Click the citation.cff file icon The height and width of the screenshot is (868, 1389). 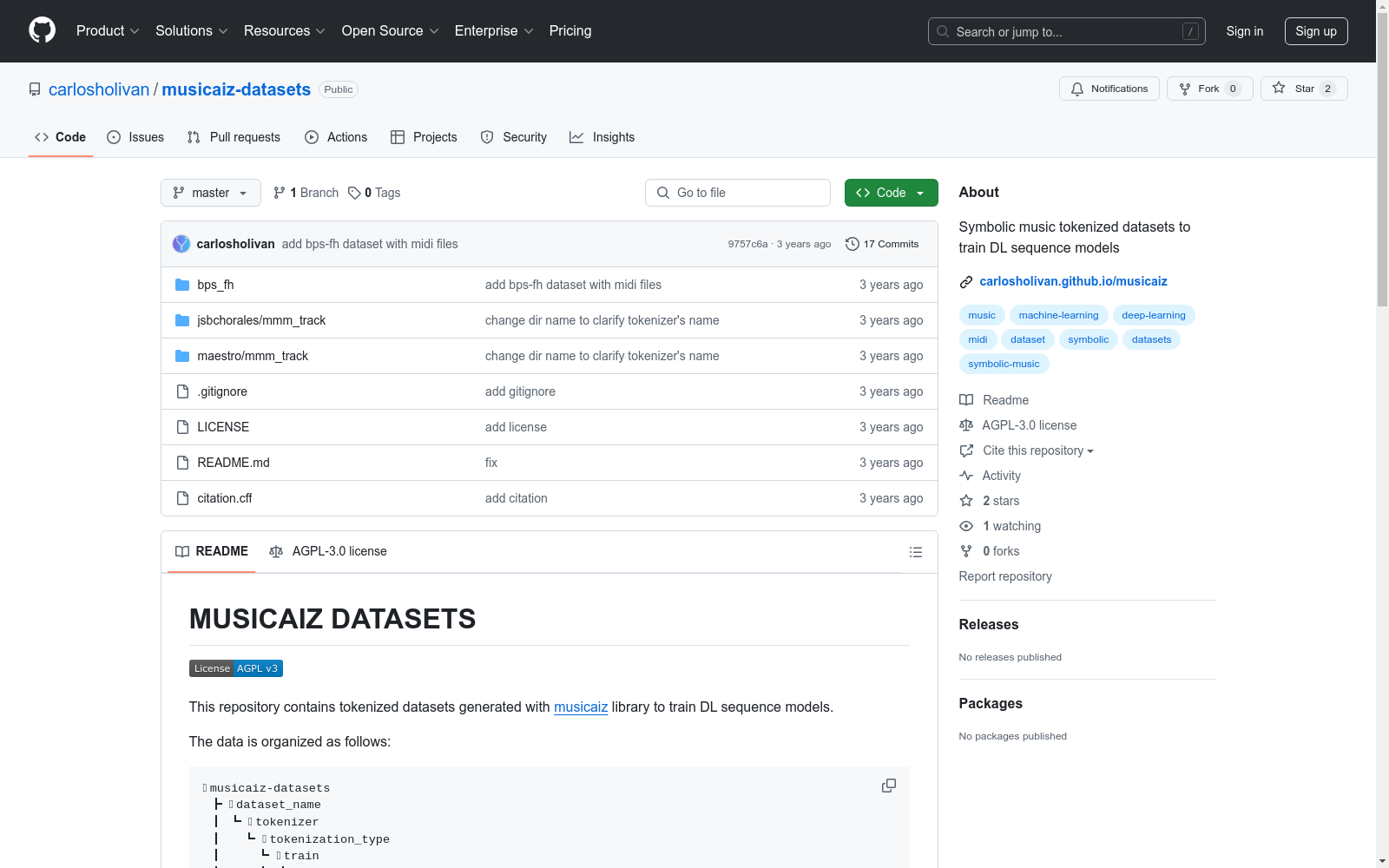coord(182,498)
